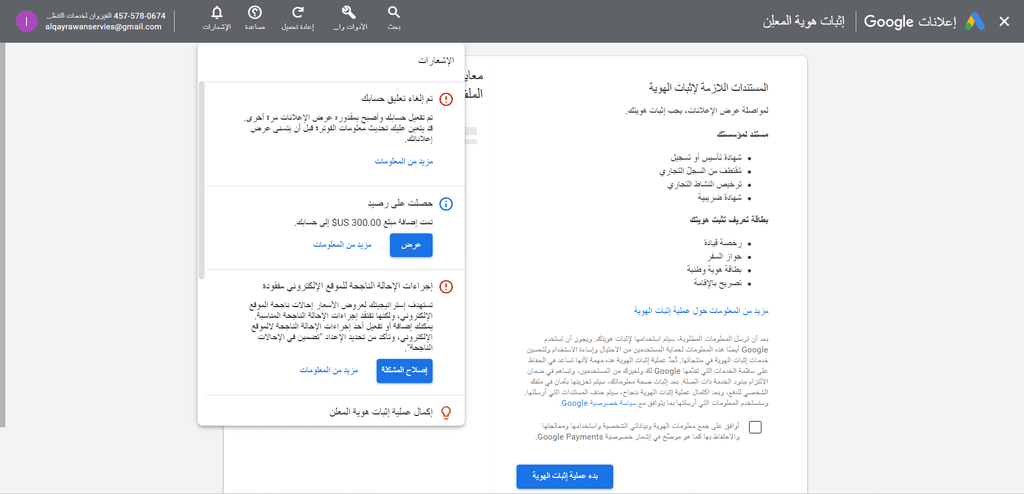Click the notifications panel scrollbar
The height and width of the screenshot is (494, 1024).
(x=202, y=180)
